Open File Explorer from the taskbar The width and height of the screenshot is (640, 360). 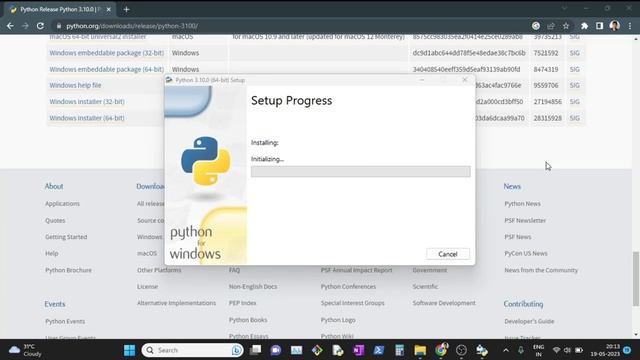click(420, 350)
